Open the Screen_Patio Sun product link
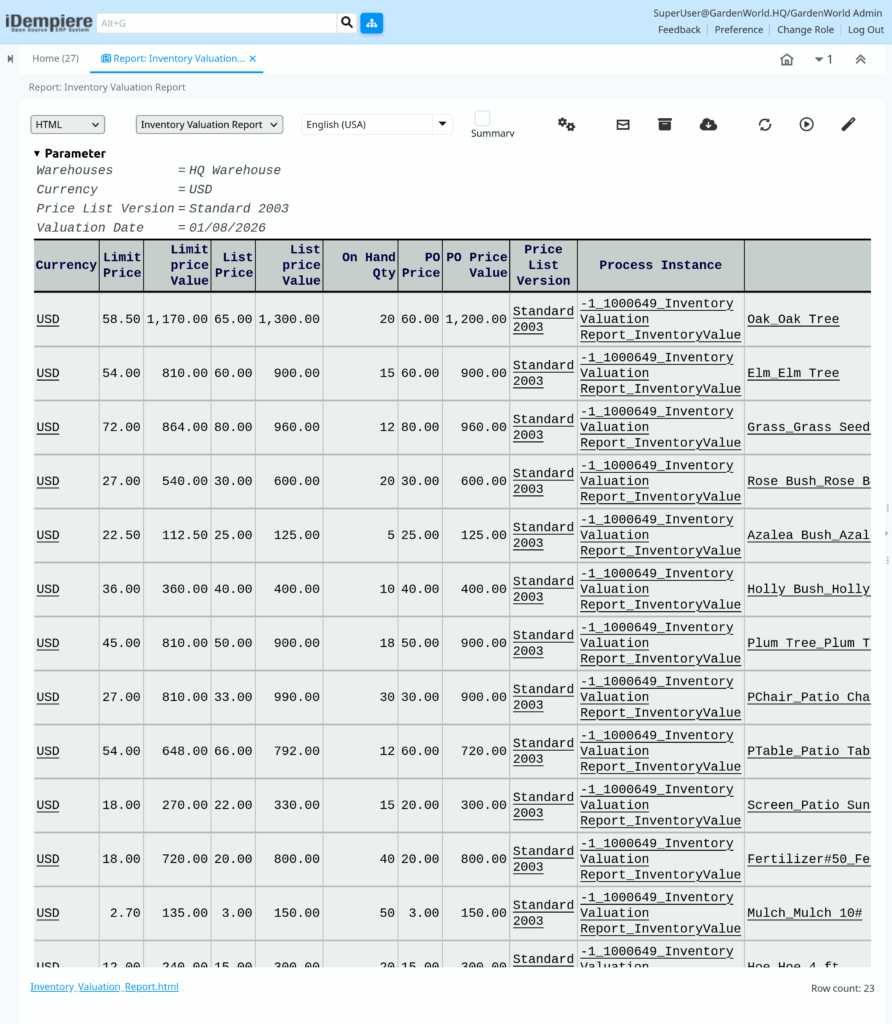Viewport: 892px width, 1024px height. (x=808, y=805)
